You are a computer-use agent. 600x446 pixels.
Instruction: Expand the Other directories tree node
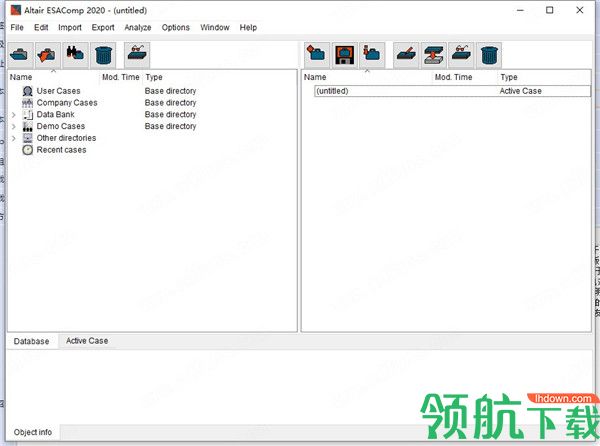(x=14, y=138)
